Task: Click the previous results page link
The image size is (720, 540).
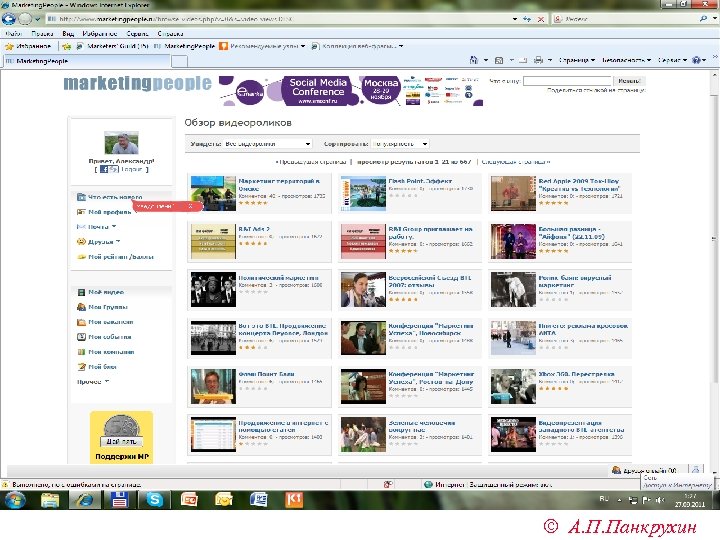Action: click(x=311, y=162)
